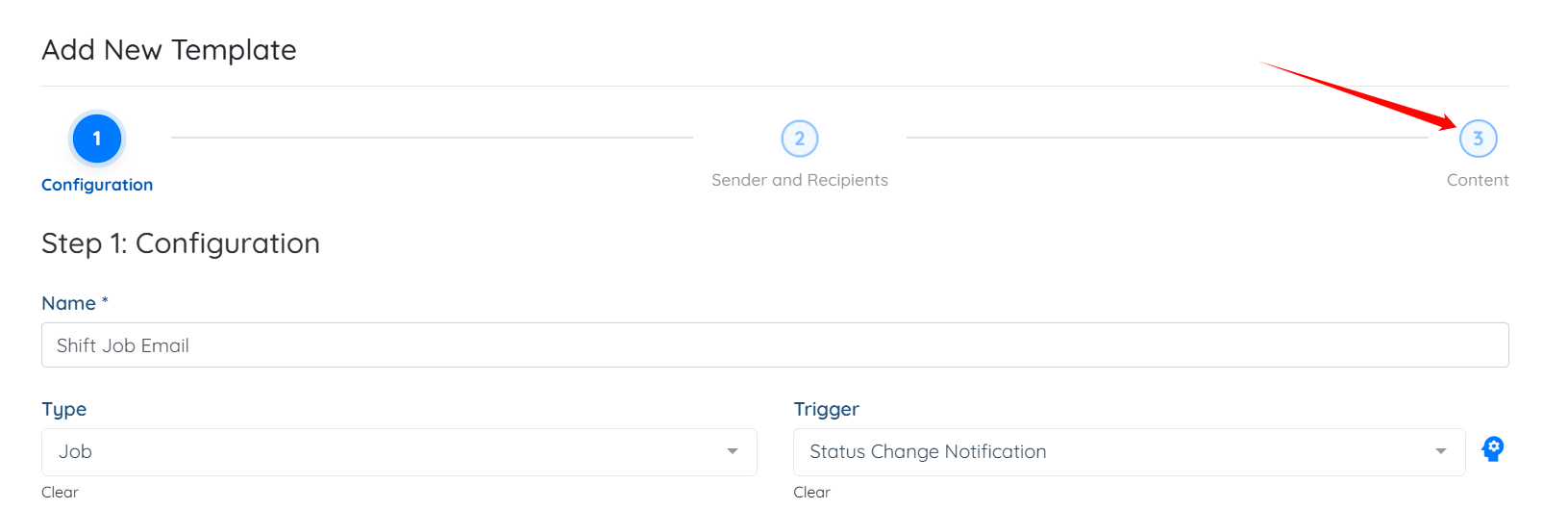
Task: Expand the Type dropdown arrow
Action: tap(733, 451)
